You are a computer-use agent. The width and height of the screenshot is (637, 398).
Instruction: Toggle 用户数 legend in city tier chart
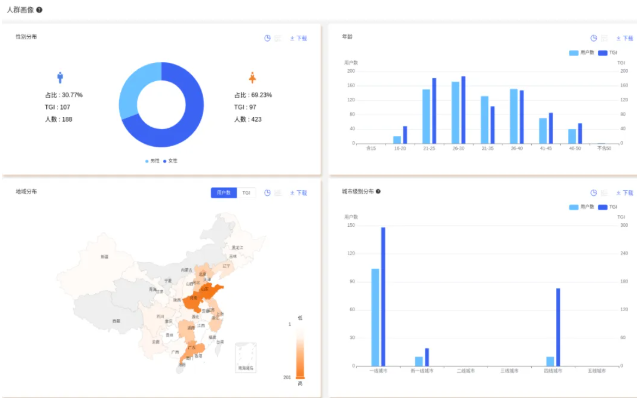click(581, 207)
